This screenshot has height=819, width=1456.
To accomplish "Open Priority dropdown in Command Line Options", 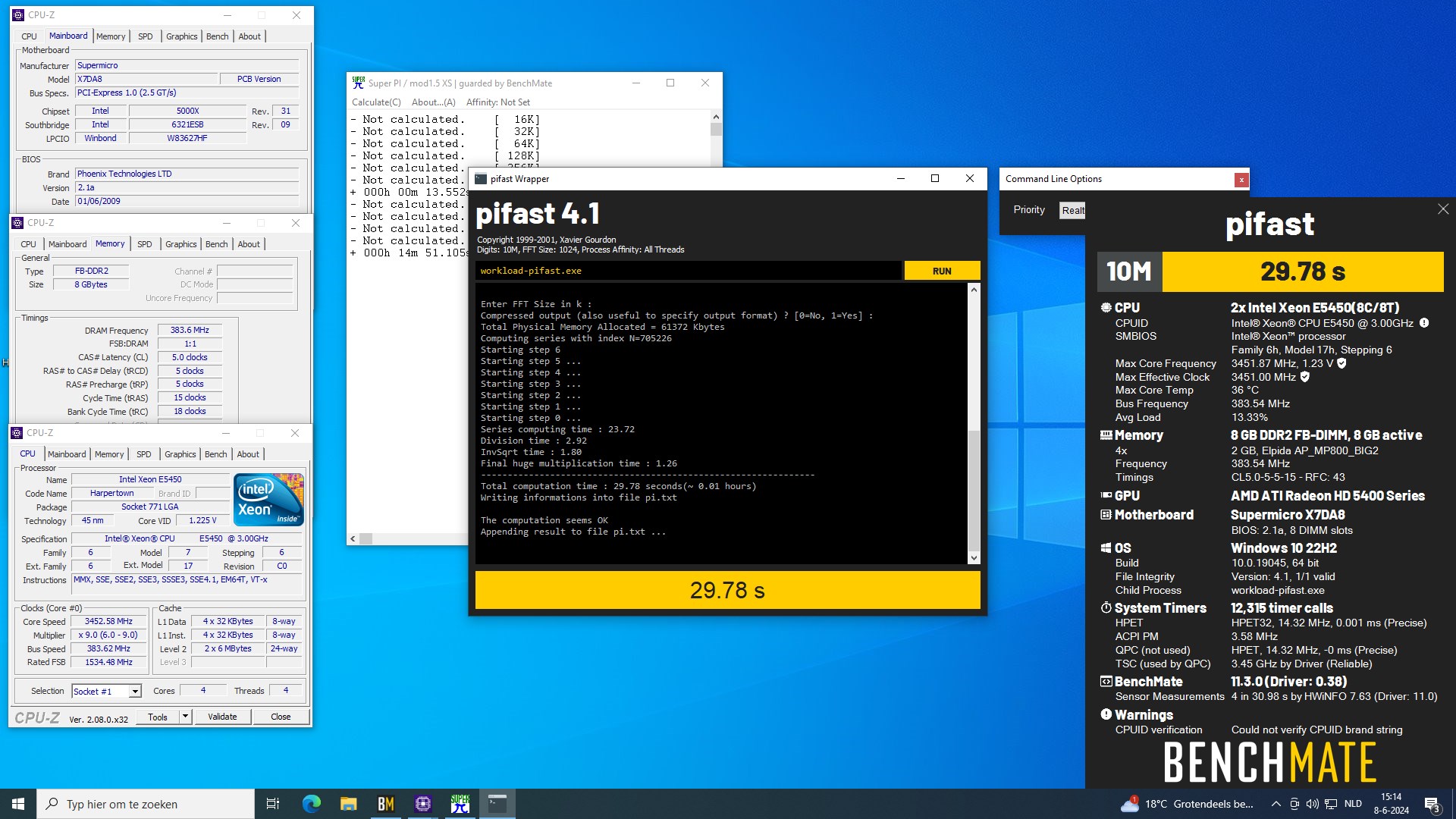I will (x=1072, y=210).
